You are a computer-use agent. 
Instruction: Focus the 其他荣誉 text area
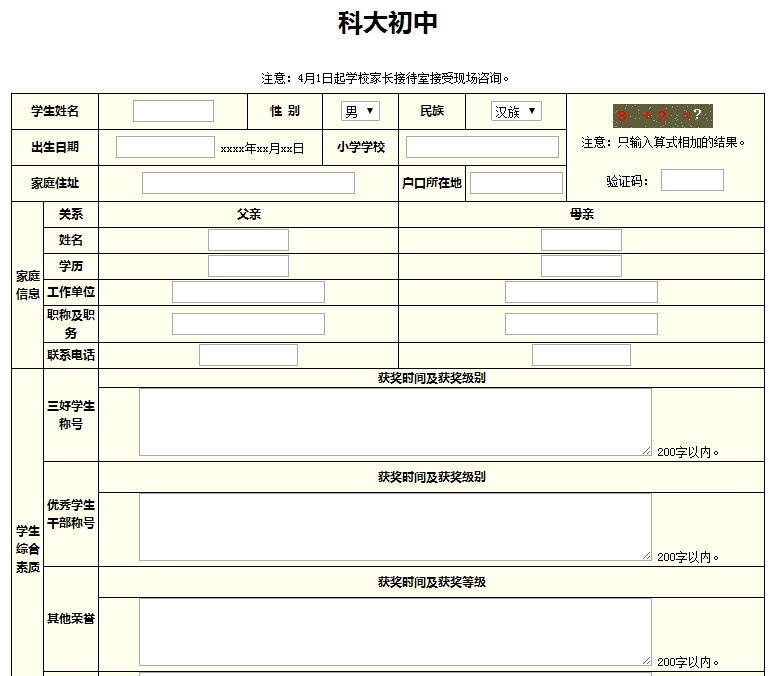click(x=395, y=632)
